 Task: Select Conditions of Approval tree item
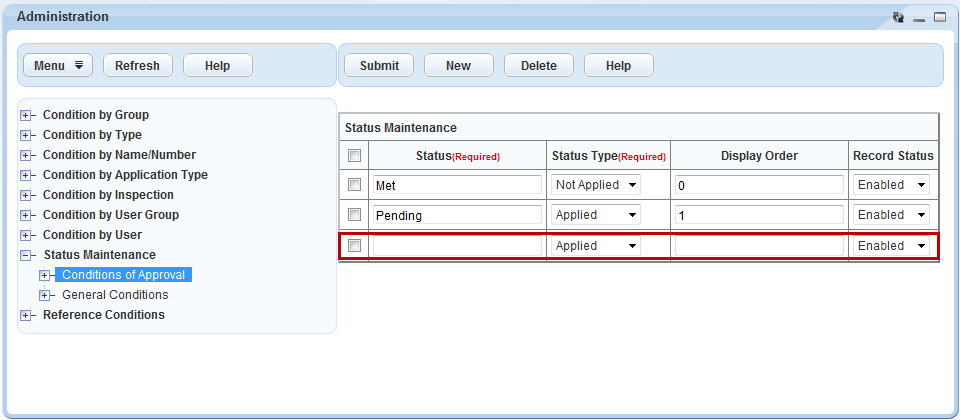pos(123,275)
